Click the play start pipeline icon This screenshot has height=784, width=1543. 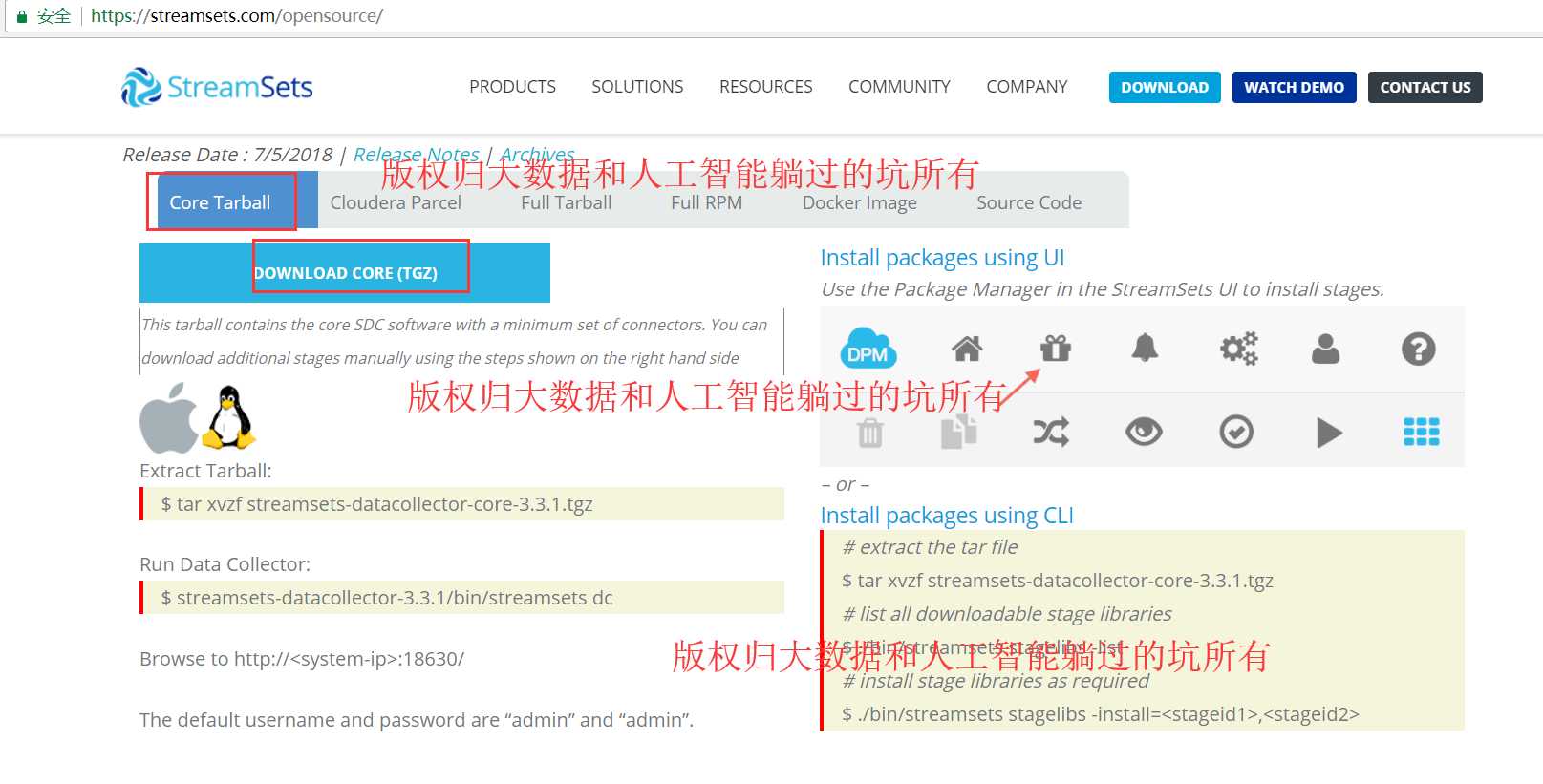[x=1329, y=433]
